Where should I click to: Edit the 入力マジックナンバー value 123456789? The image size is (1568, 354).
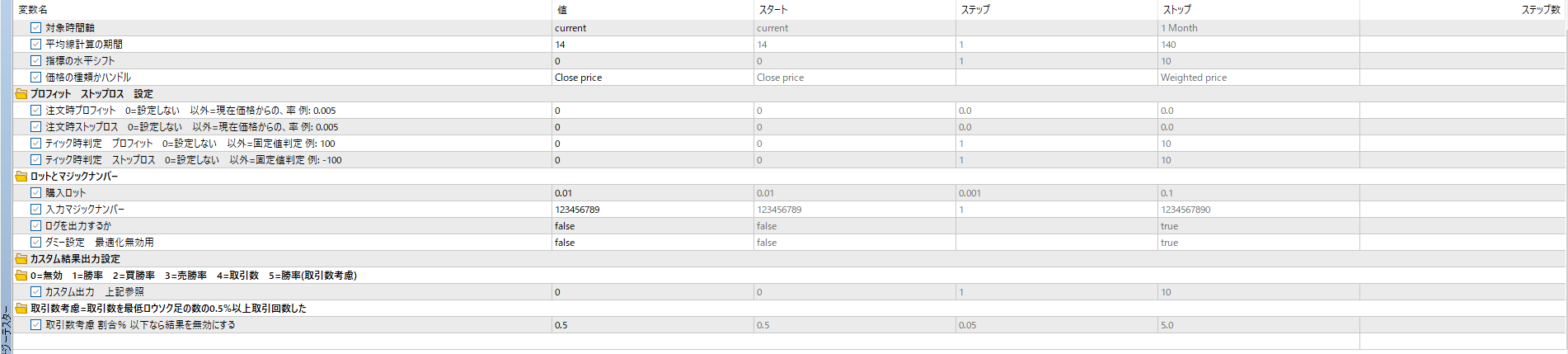[x=653, y=210]
